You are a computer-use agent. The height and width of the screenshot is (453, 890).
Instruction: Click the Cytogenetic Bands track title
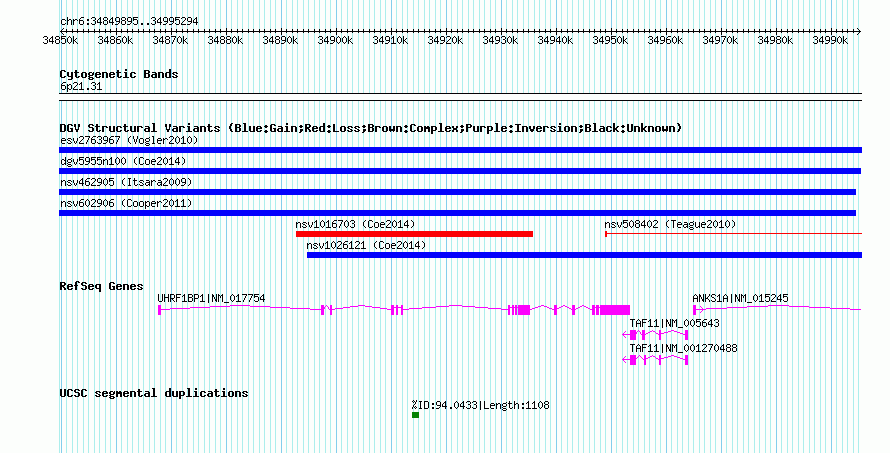pos(119,74)
